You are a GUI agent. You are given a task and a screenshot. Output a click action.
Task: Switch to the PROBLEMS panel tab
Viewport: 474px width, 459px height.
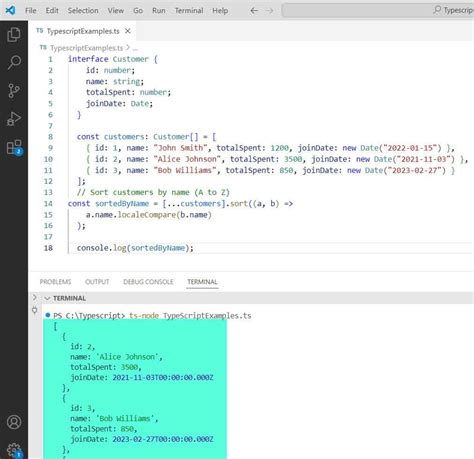pyautogui.click(x=55, y=282)
